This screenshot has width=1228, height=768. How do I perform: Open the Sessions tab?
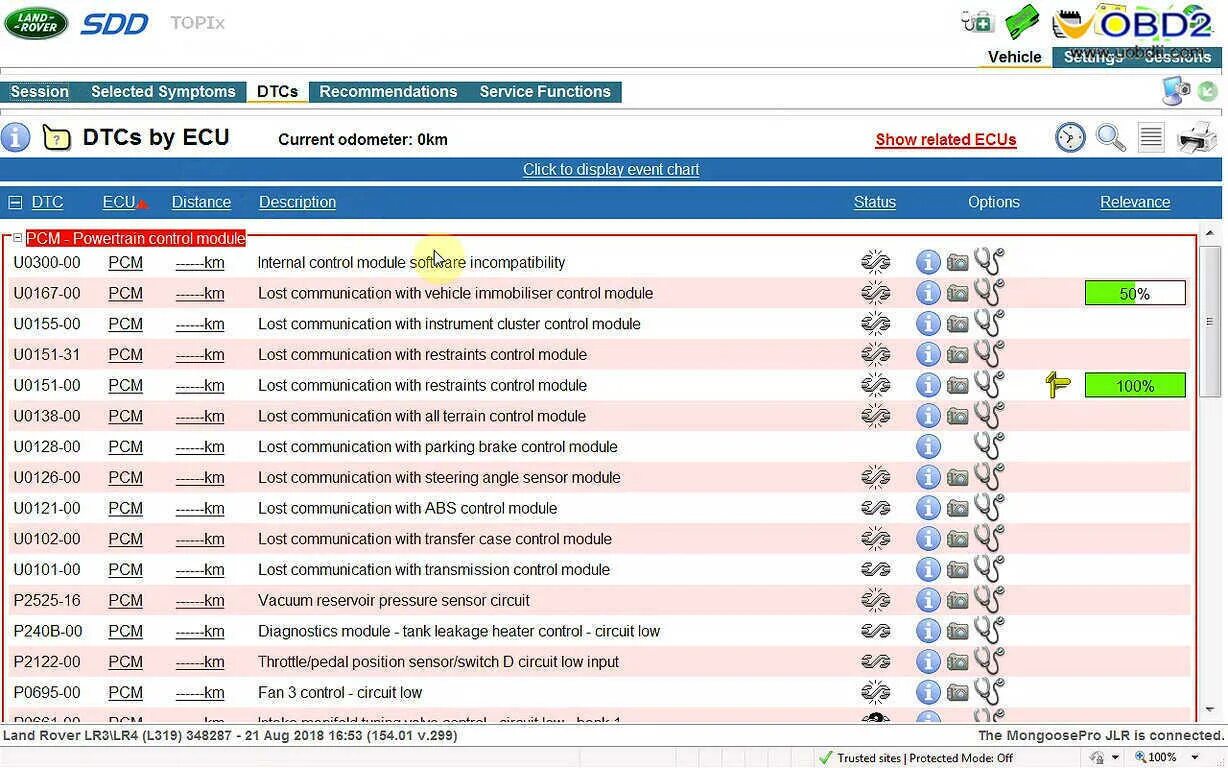click(x=1178, y=57)
